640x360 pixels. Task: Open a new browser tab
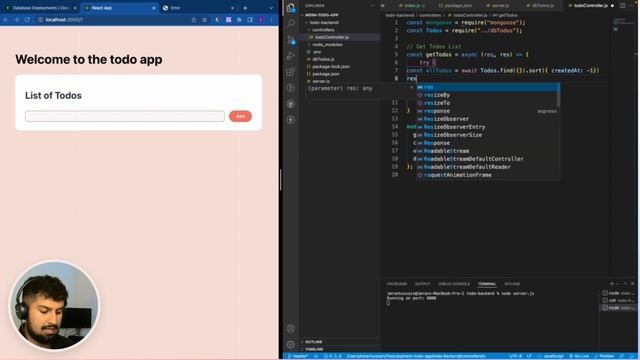tap(245, 8)
